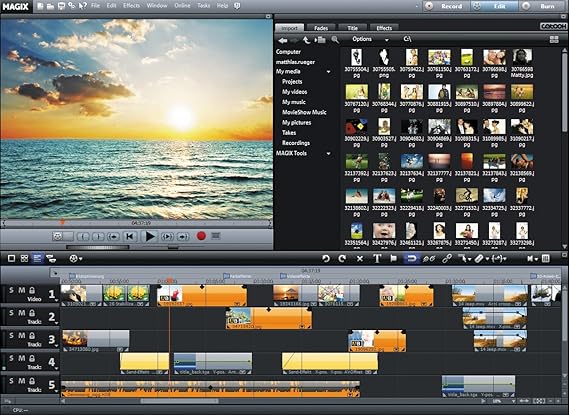Click the media pool back arrow
Viewport: 569px width, 415px height.
coord(283,40)
